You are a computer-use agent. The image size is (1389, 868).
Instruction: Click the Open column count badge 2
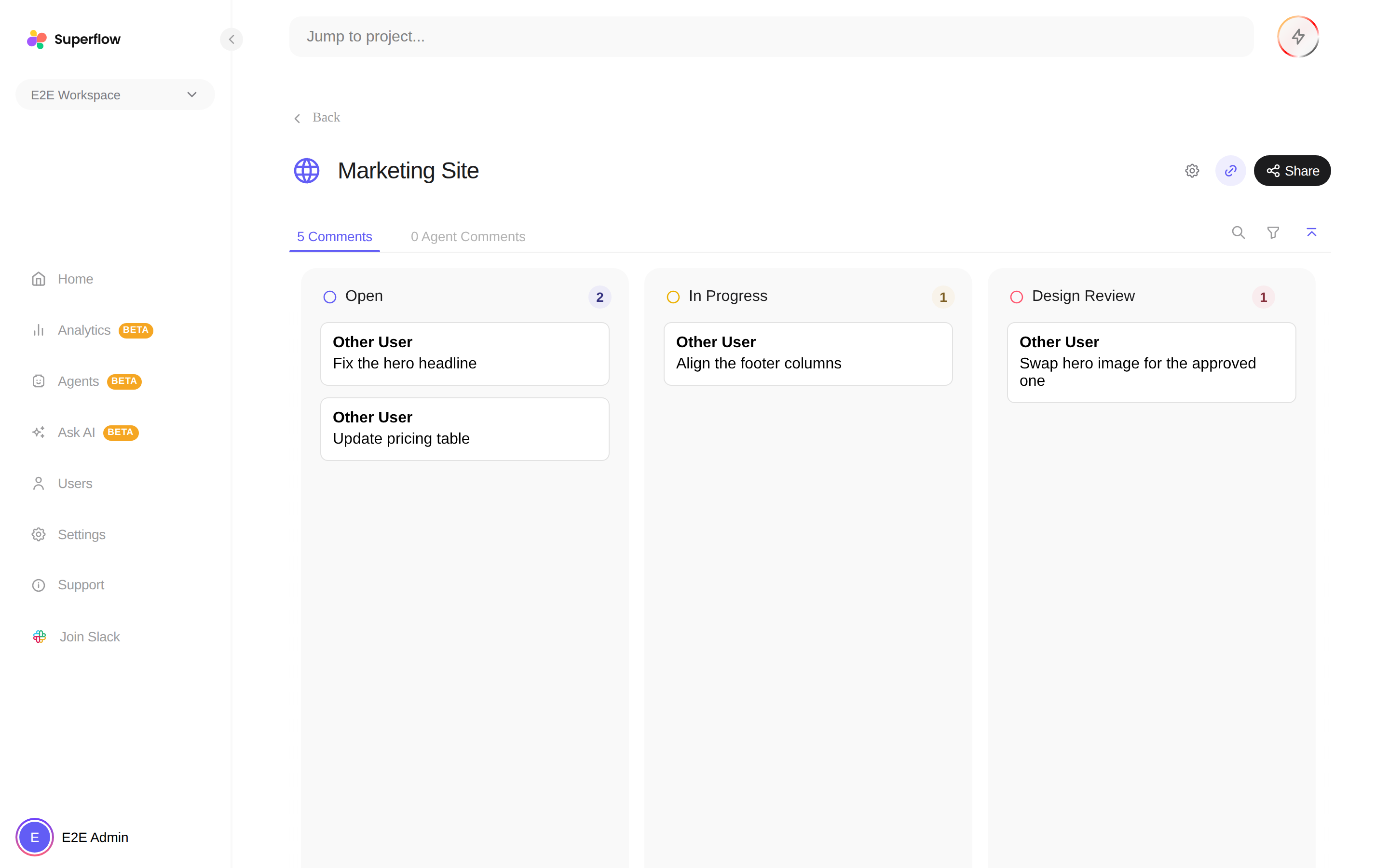pos(599,297)
